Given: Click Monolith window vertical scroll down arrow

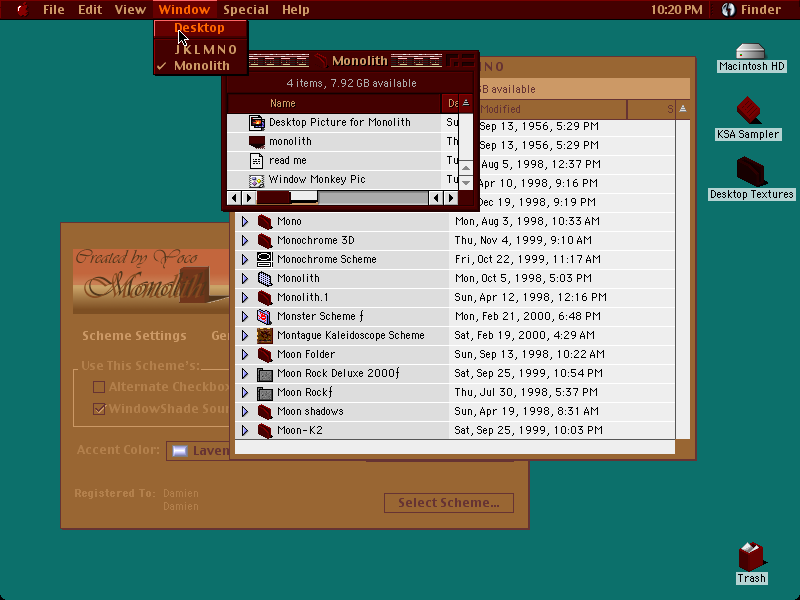Looking at the screenshot, I should (x=466, y=182).
